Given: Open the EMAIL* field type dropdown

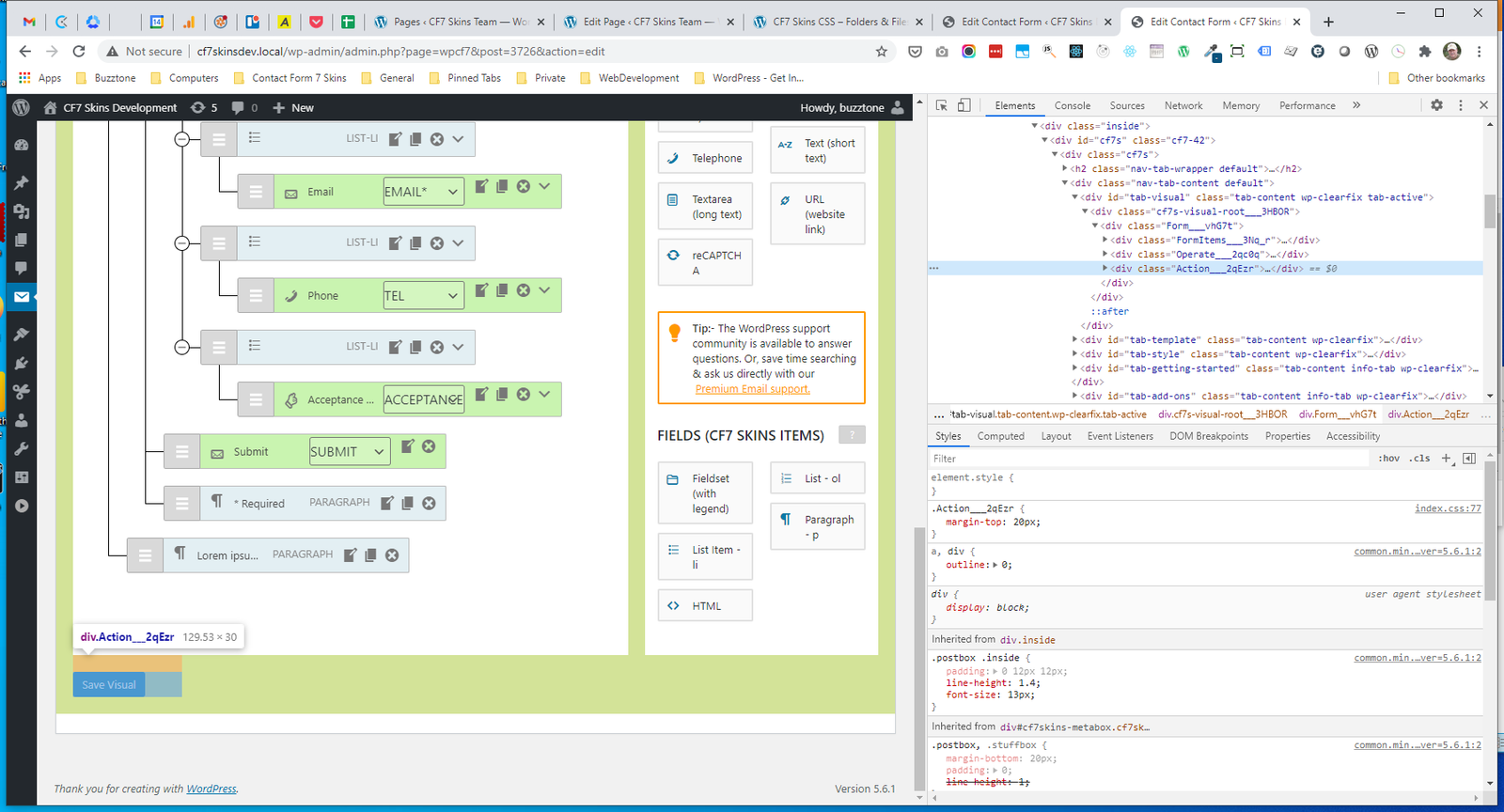Looking at the screenshot, I should tap(423, 192).
